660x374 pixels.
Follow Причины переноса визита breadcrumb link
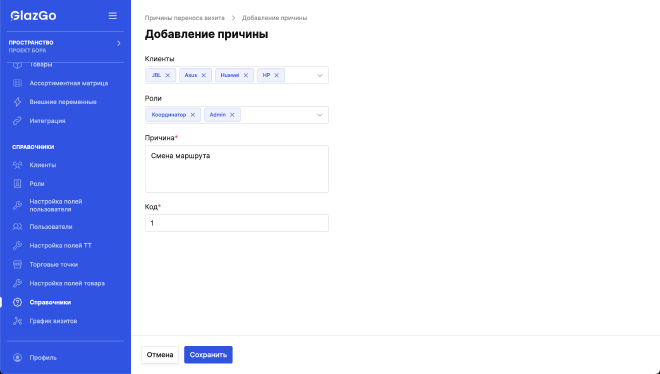185,18
